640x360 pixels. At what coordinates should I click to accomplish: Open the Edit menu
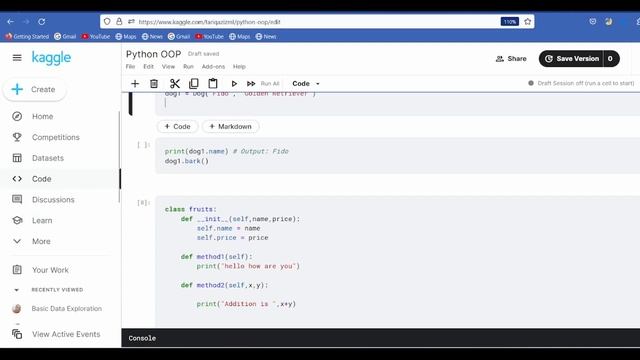coord(148,67)
